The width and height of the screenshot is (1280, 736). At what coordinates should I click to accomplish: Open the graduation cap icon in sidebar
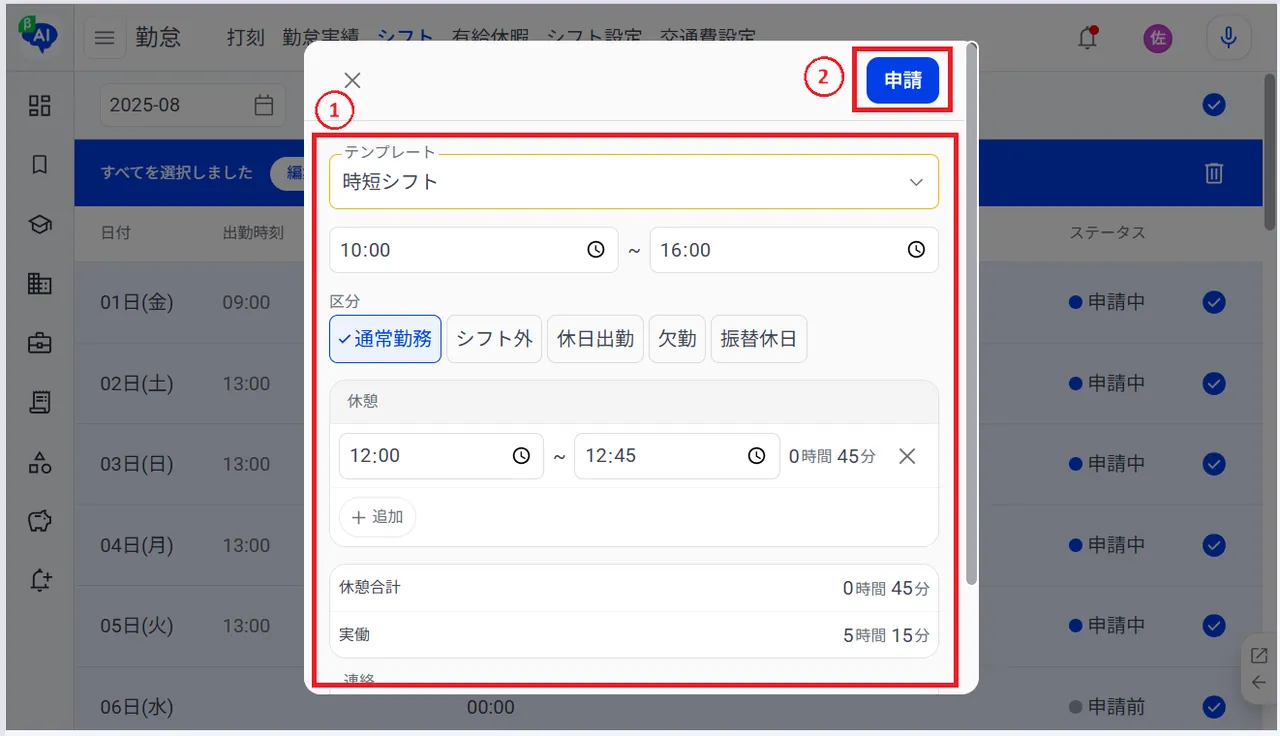coord(40,225)
